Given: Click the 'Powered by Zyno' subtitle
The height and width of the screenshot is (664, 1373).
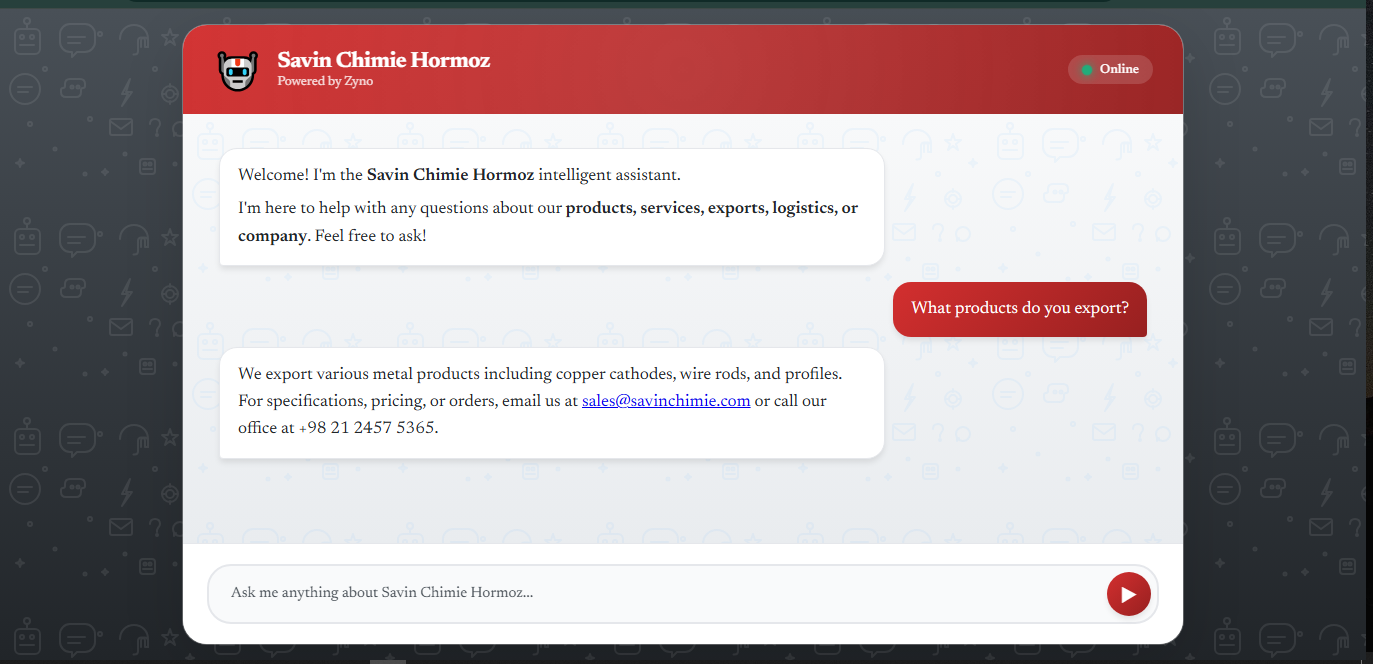Looking at the screenshot, I should pos(325,82).
